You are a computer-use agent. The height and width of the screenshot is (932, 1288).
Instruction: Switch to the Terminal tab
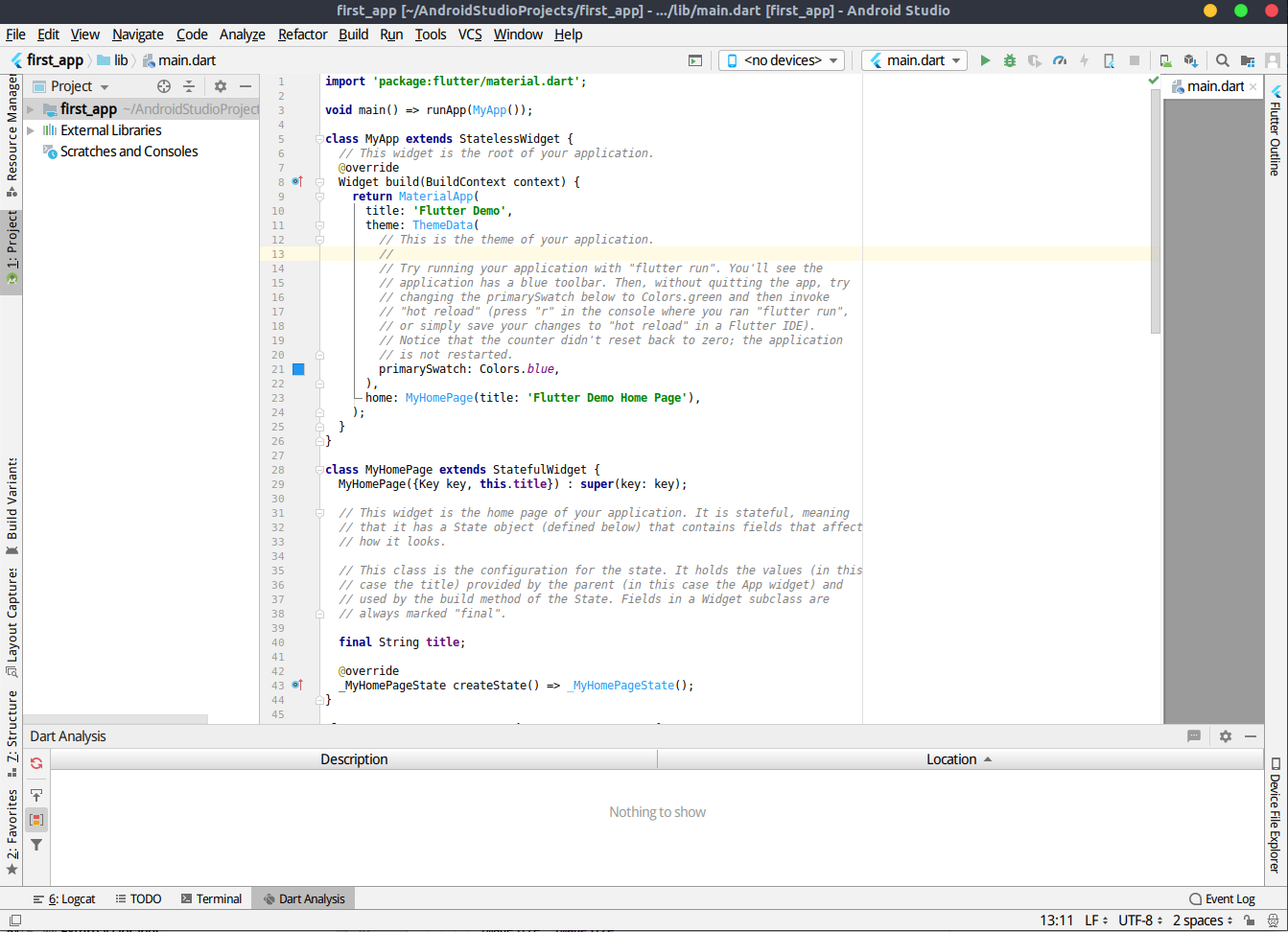(211, 898)
